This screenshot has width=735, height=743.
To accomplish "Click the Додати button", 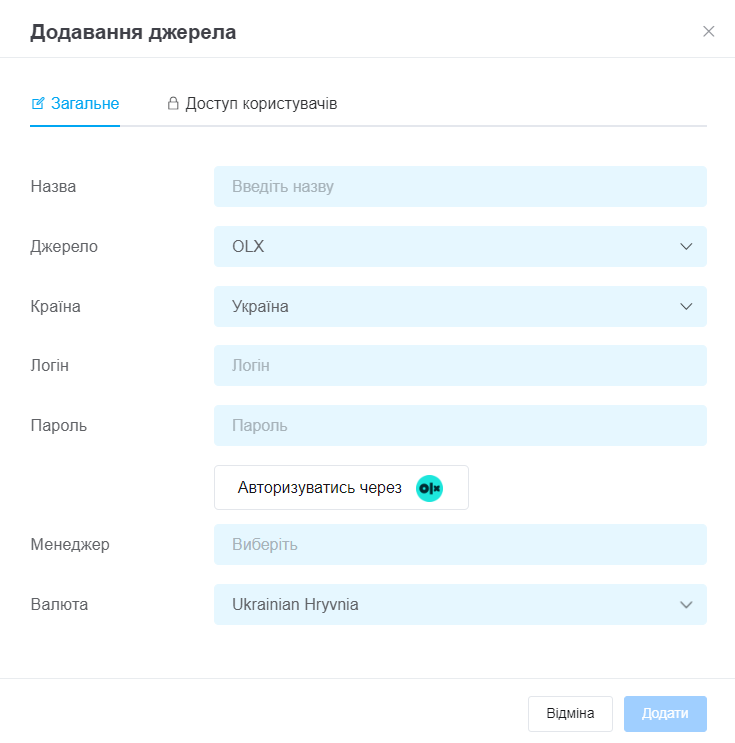I will (x=665, y=714).
